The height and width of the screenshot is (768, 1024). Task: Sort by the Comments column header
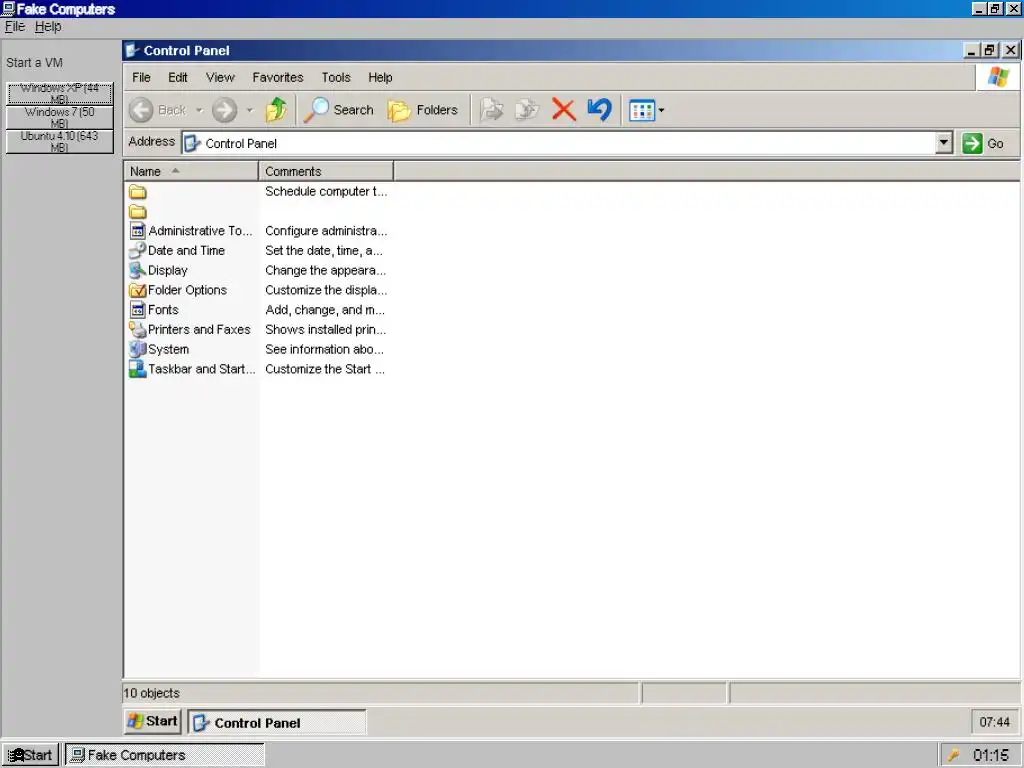pyautogui.click(x=326, y=171)
